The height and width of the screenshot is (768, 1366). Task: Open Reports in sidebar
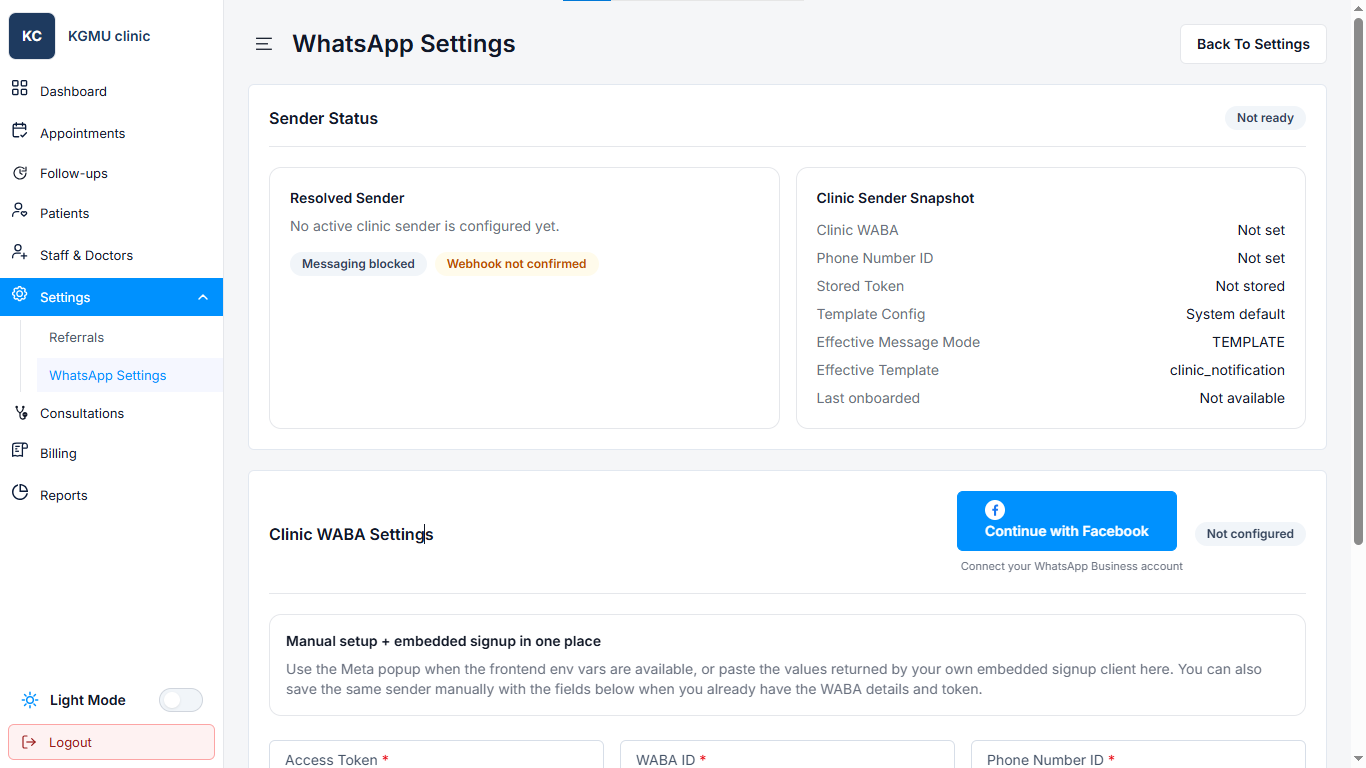point(111,495)
